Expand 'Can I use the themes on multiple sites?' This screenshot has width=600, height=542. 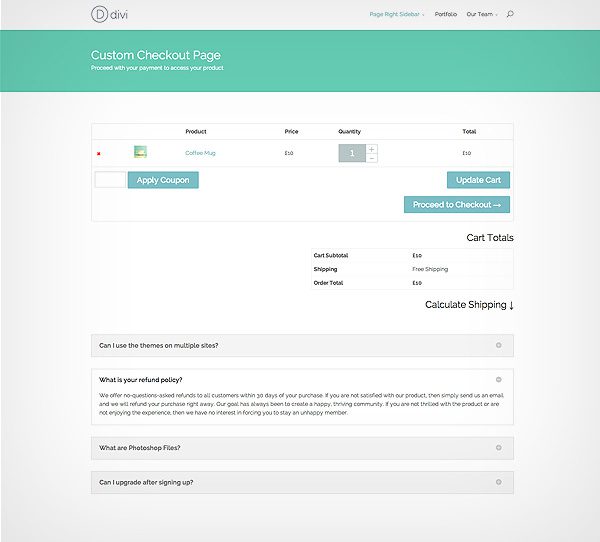(x=302, y=346)
